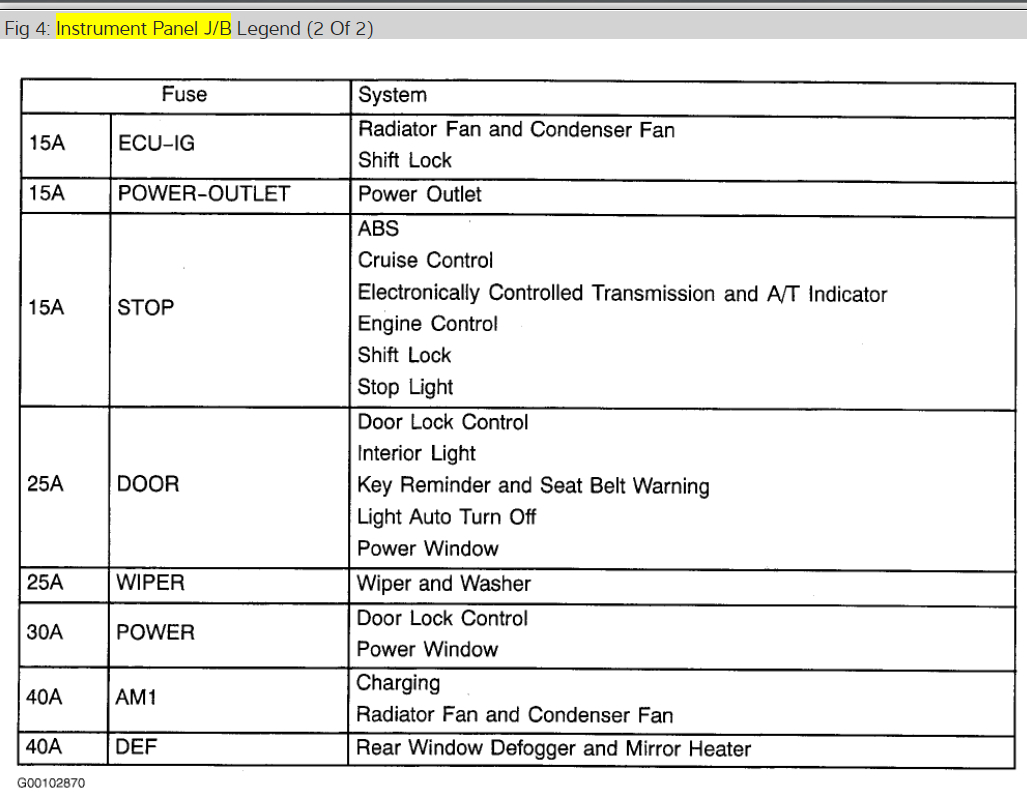1027x804 pixels.
Task: Select the 'Charging' entry
Action: point(398,684)
